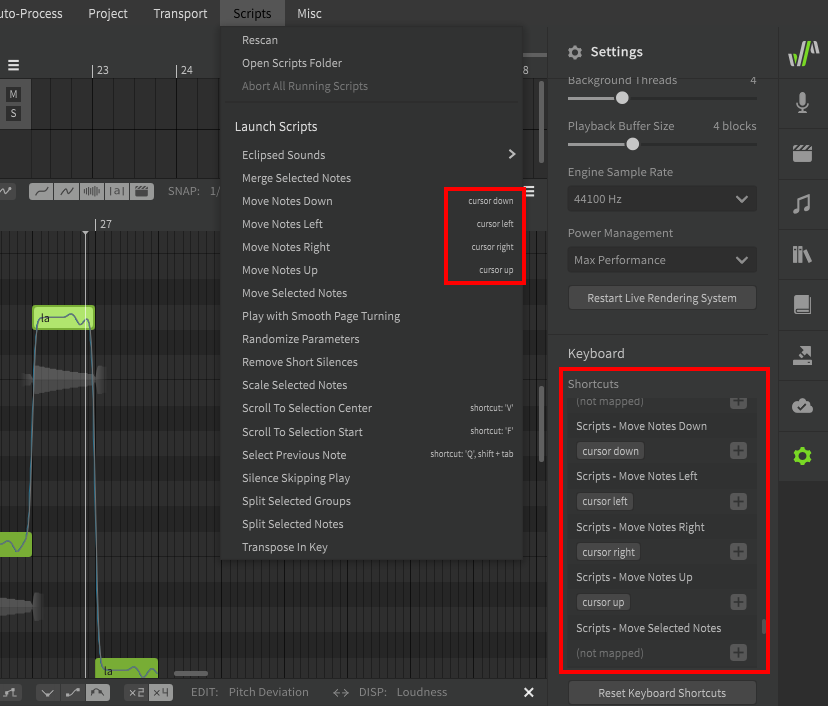Add a shortcut for Scripts - Move Notes Down
The width and height of the screenshot is (828, 706).
pyautogui.click(x=738, y=450)
